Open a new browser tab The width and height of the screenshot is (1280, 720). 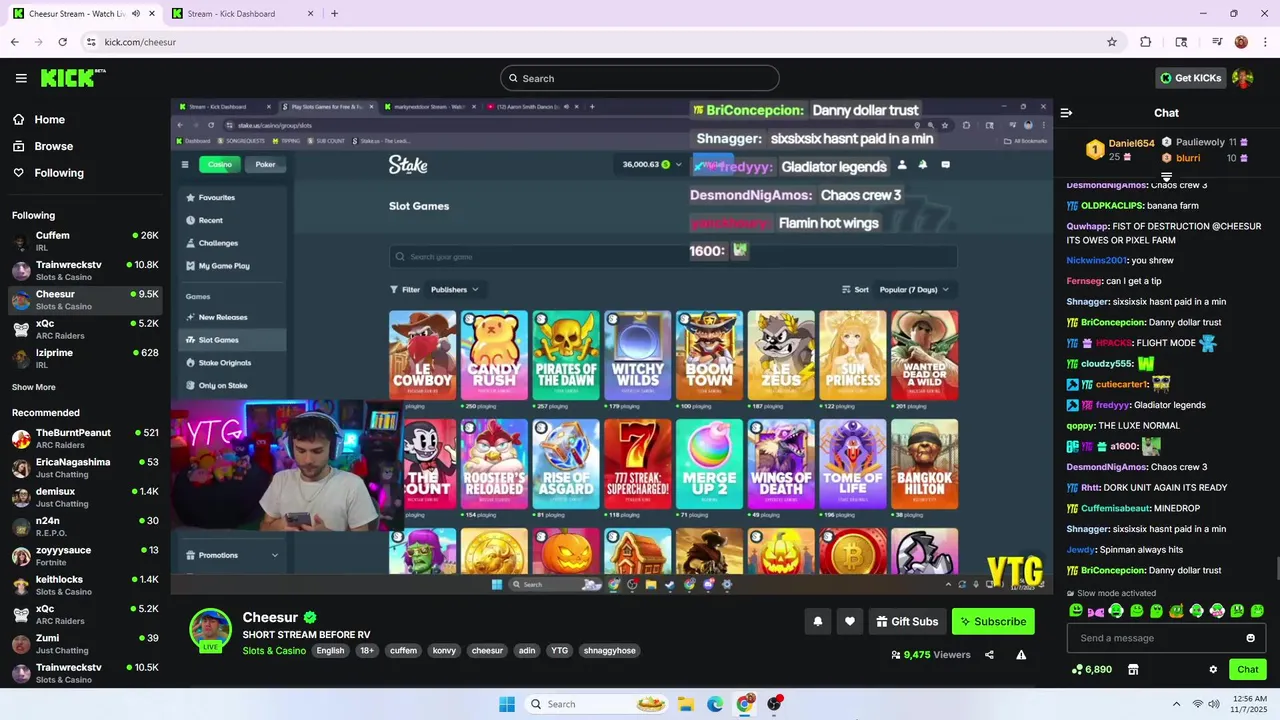tap(334, 14)
